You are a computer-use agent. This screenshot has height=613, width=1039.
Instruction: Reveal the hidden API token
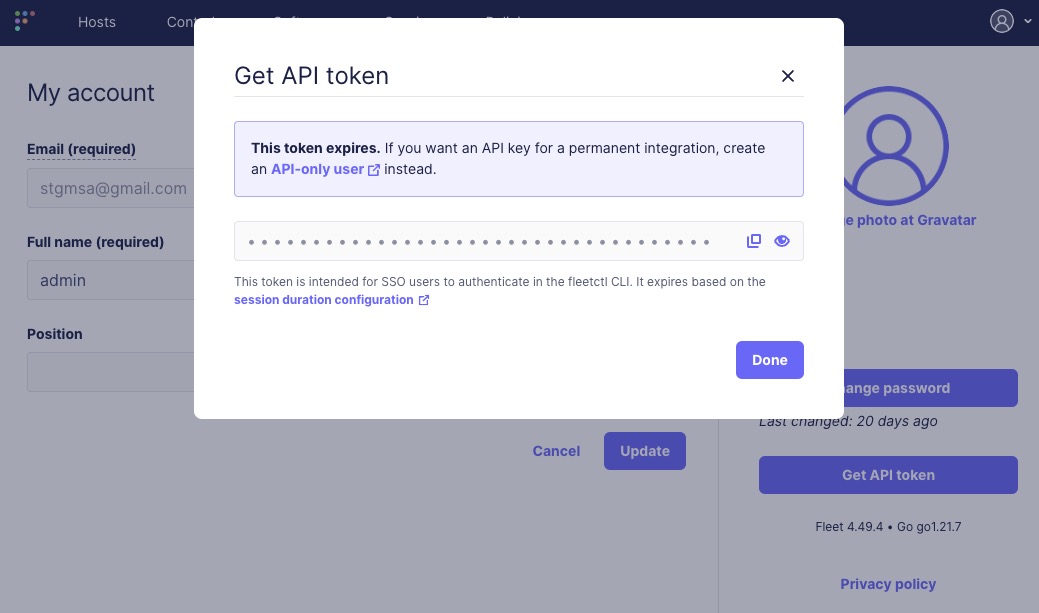(x=782, y=241)
